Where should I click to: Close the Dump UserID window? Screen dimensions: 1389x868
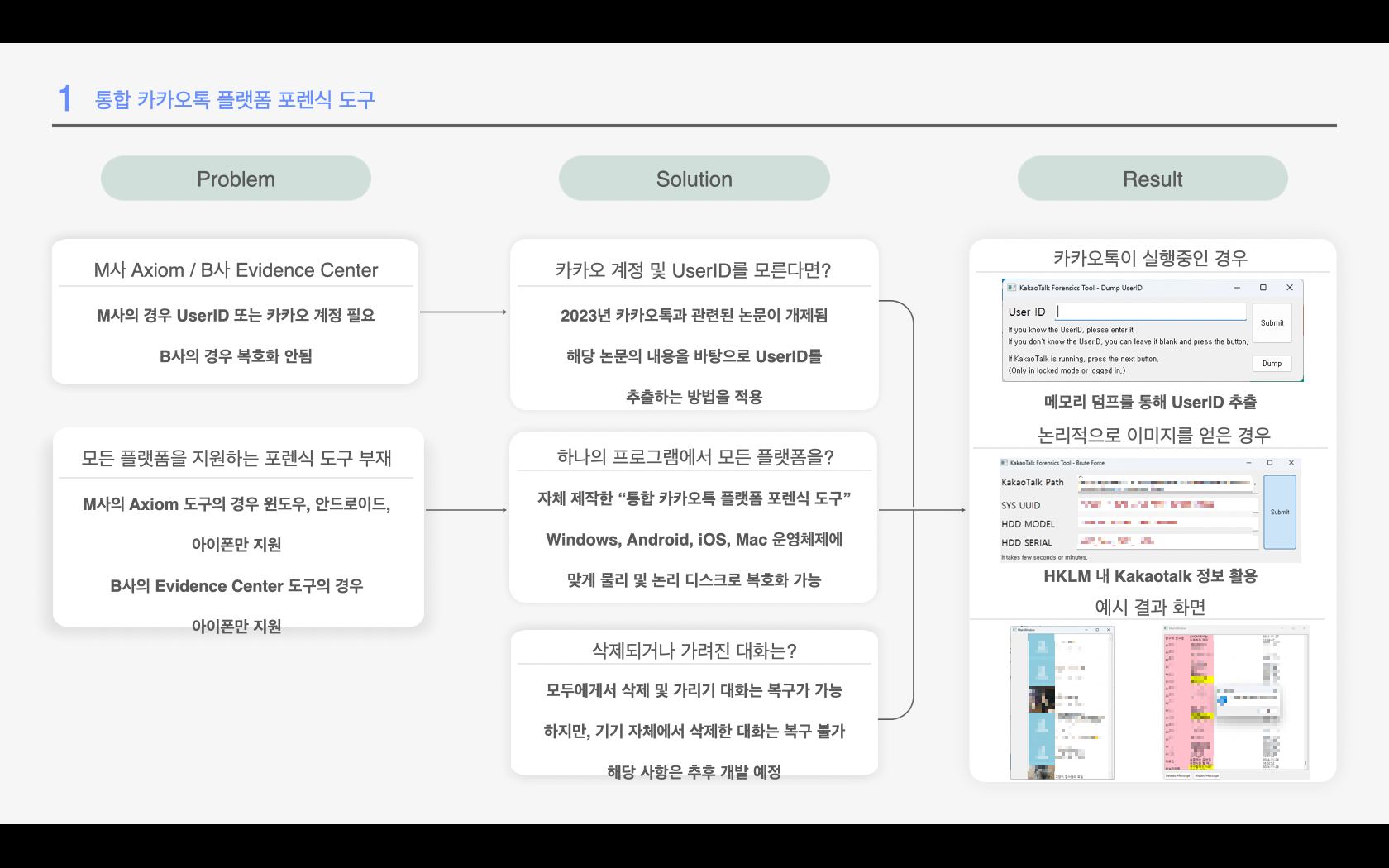click(1290, 288)
